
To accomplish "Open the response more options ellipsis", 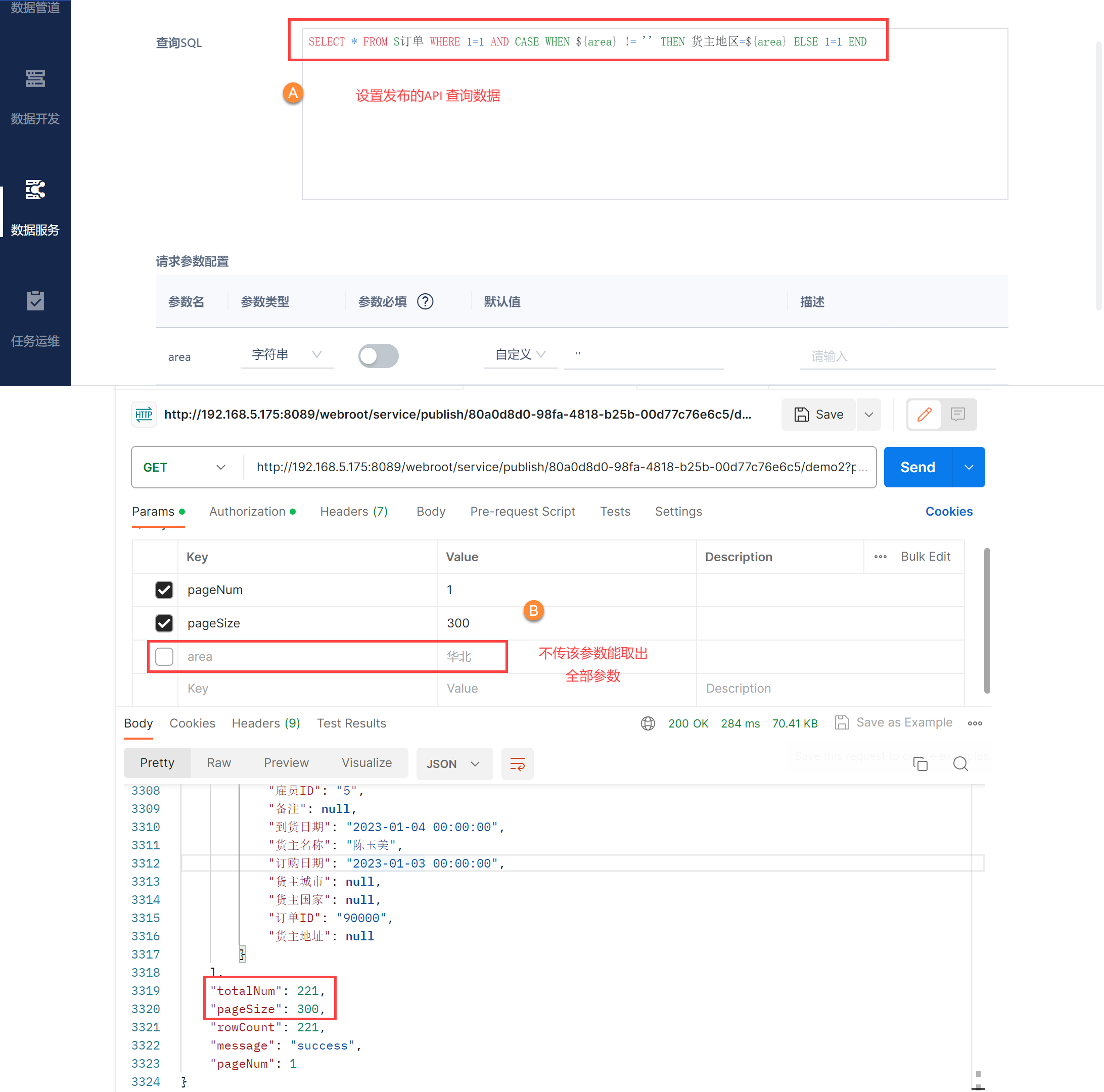I will point(975,723).
